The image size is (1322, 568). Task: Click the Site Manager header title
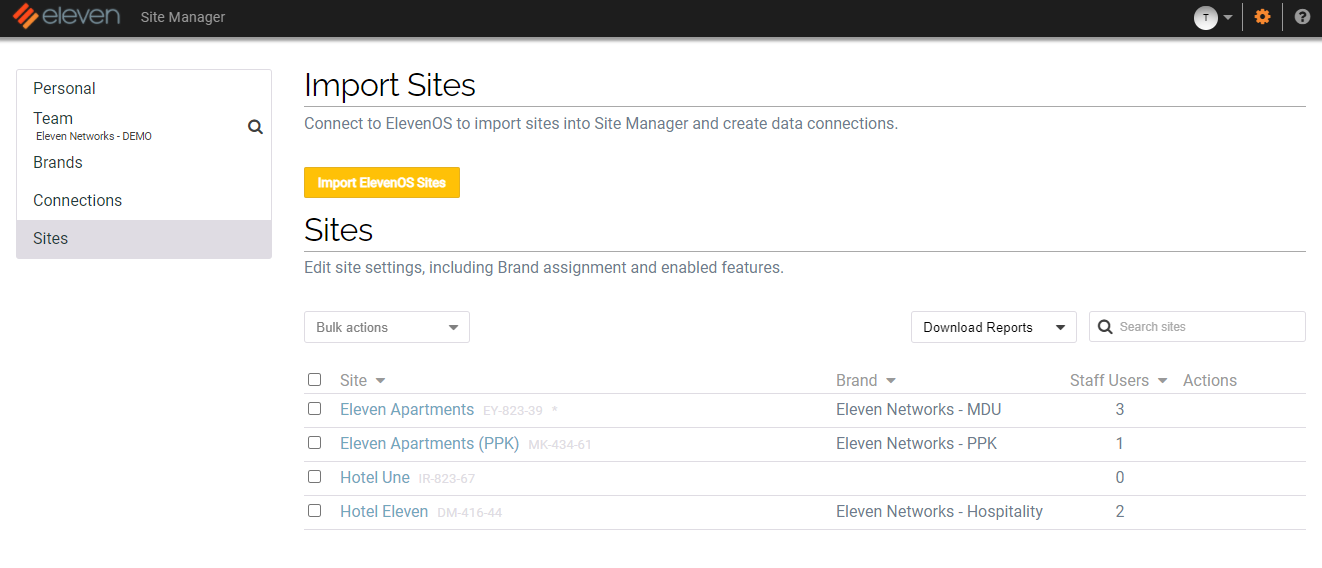coord(183,17)
